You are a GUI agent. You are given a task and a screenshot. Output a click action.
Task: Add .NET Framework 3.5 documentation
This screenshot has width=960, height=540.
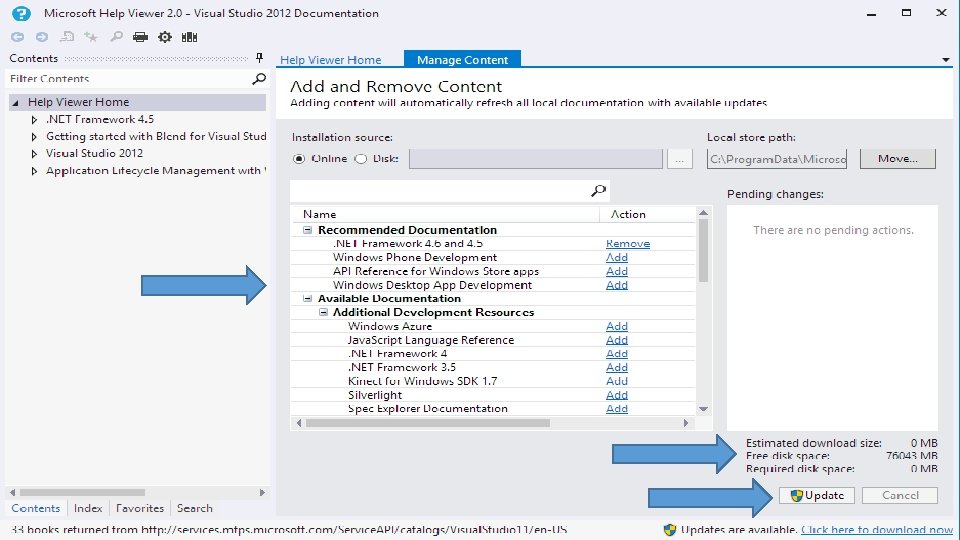point(617,367)
